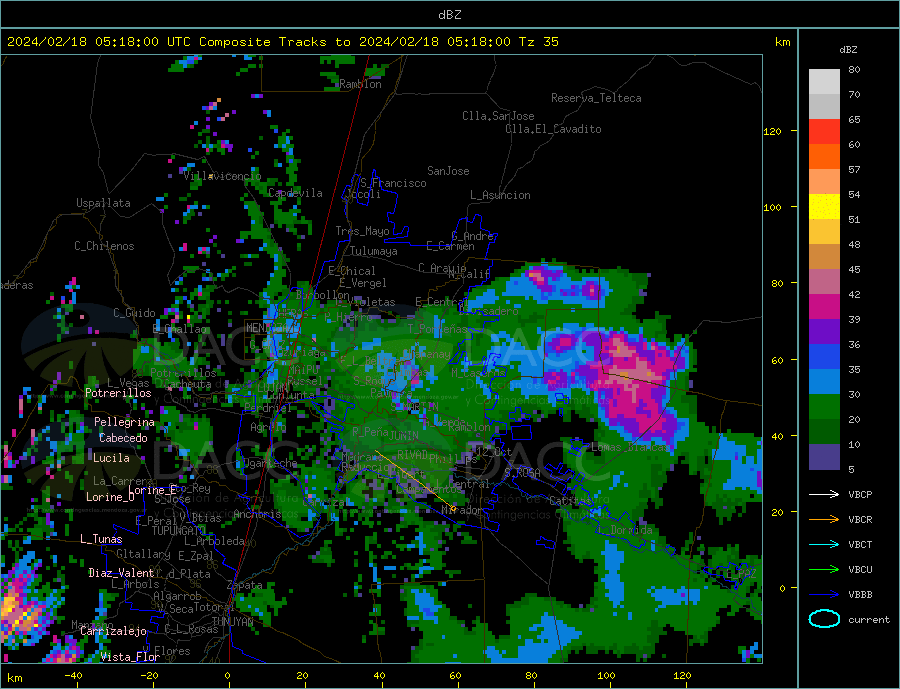Image resolution: width=900 pixels, height=689 pixels.
Task: Click the 'VBCU' legend label
Action: [860, 570]
